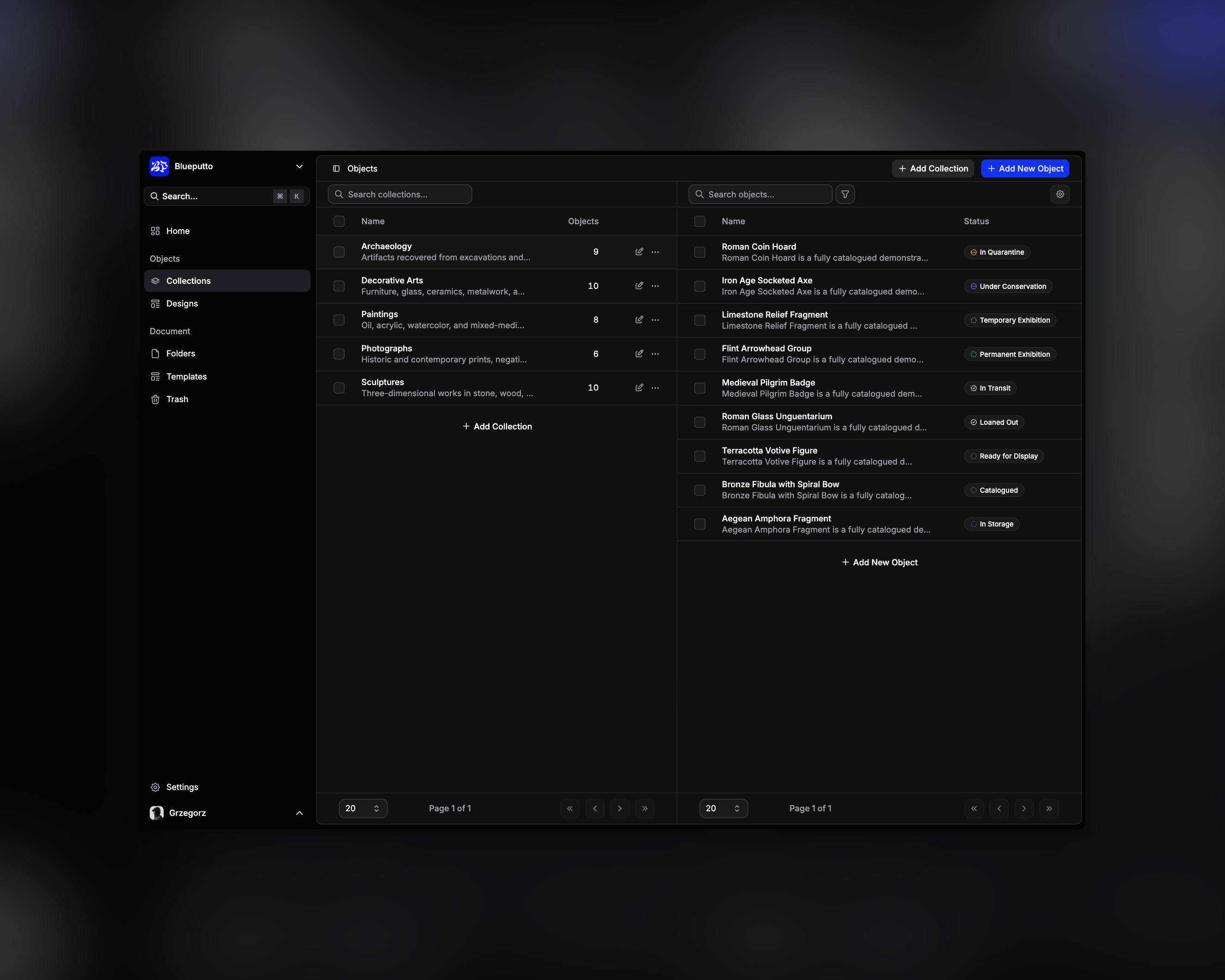Open the Roman Coin Hoard object
This screenshot has height=980, width=1225.
tap(759, 246)
